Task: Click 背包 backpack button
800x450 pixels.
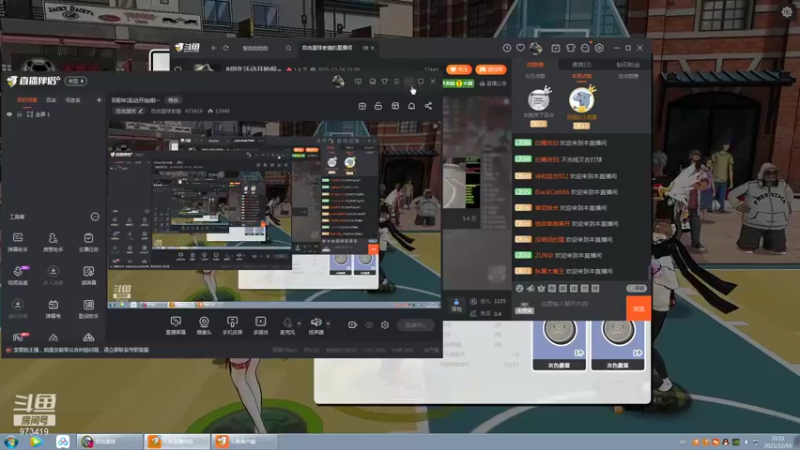Action: pyautogui.click(x=457, y=305)
